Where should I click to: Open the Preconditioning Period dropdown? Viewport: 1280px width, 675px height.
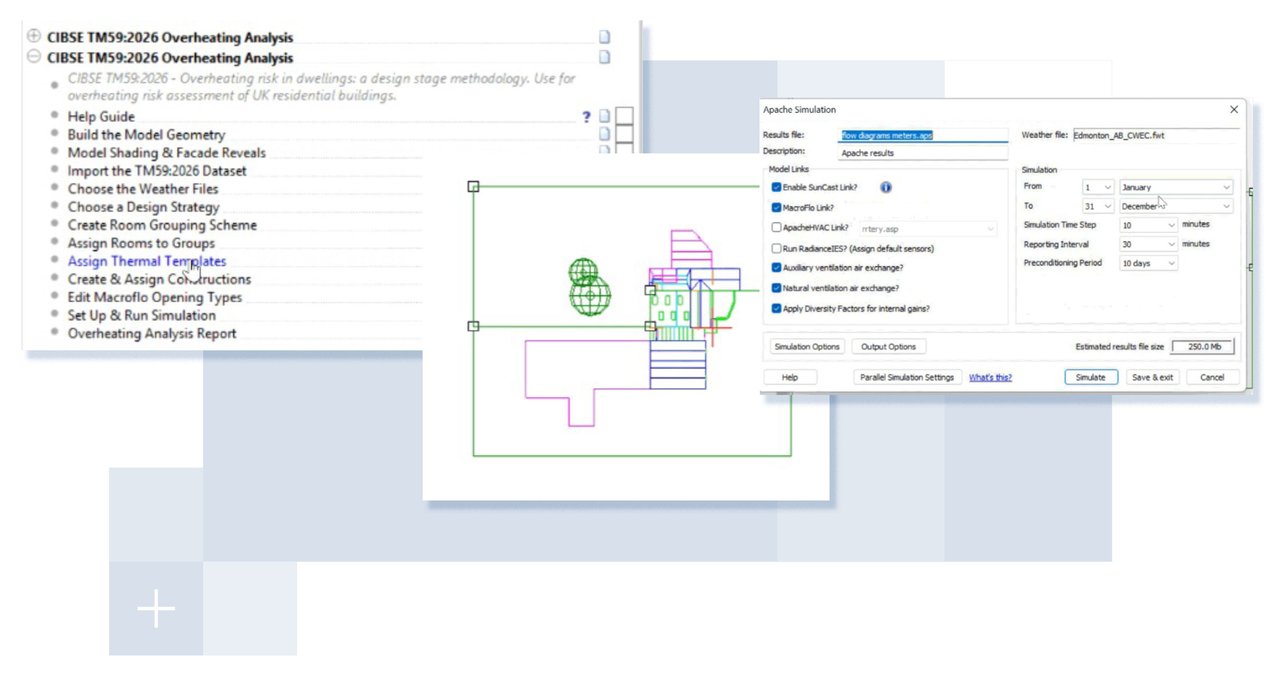1148,263
